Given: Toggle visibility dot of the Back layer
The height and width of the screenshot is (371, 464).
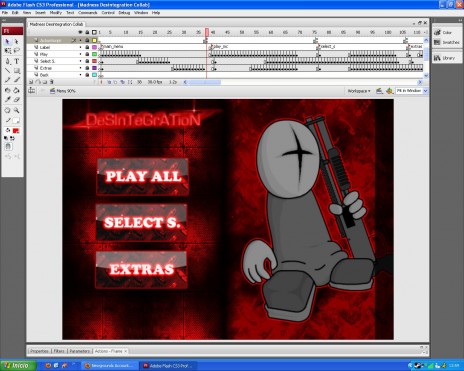Looking at the screenshot, I should 80,75.
